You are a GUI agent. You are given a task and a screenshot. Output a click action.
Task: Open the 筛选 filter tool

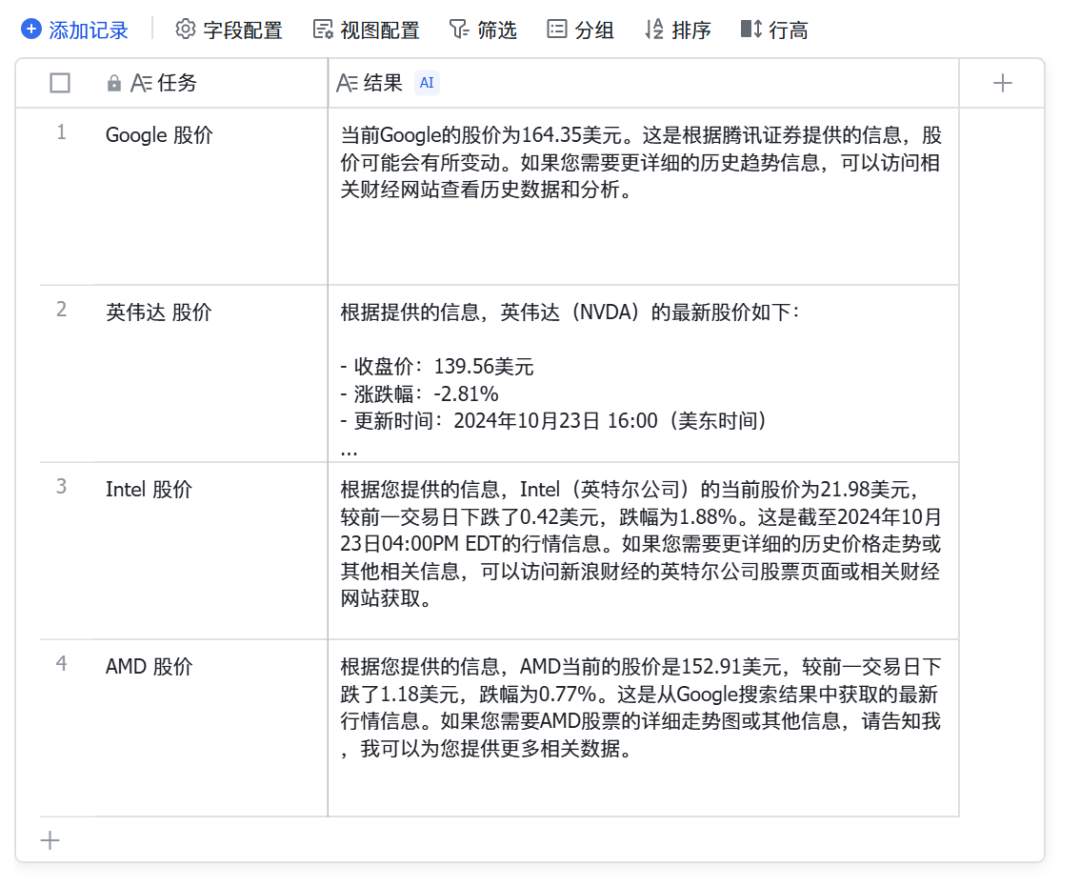[483, 30]
